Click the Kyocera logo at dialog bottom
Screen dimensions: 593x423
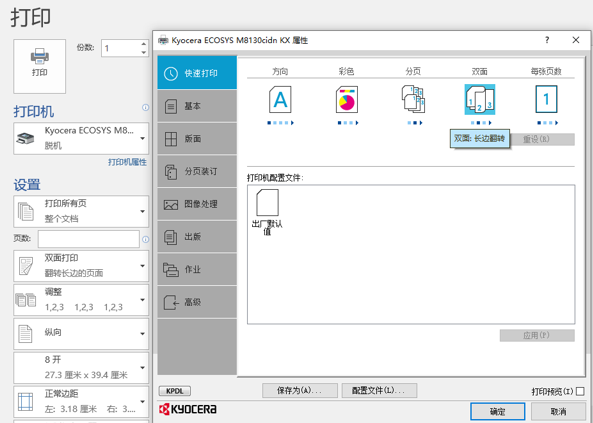tap(188, 409)
